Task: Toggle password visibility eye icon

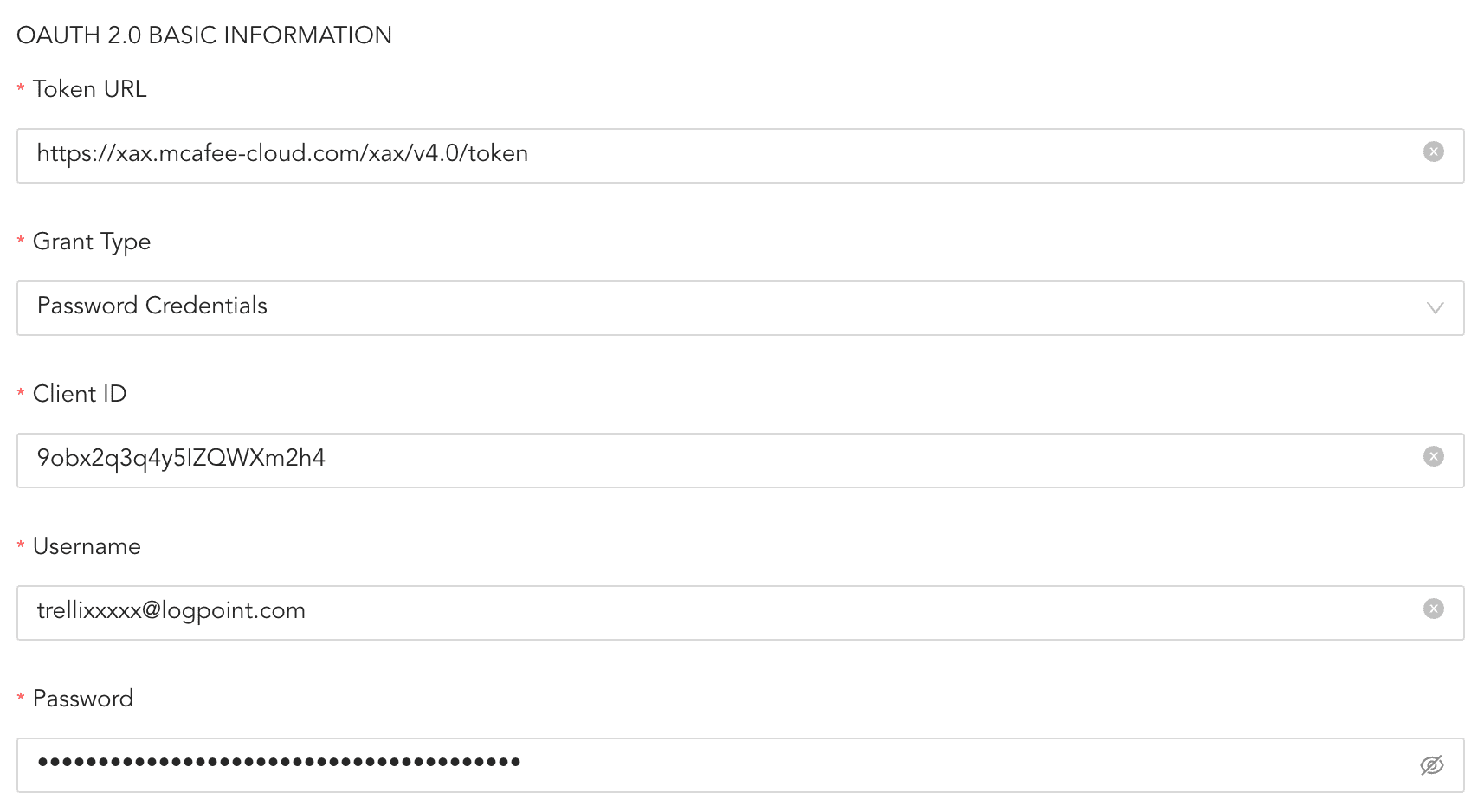Action: point(1432,765)
